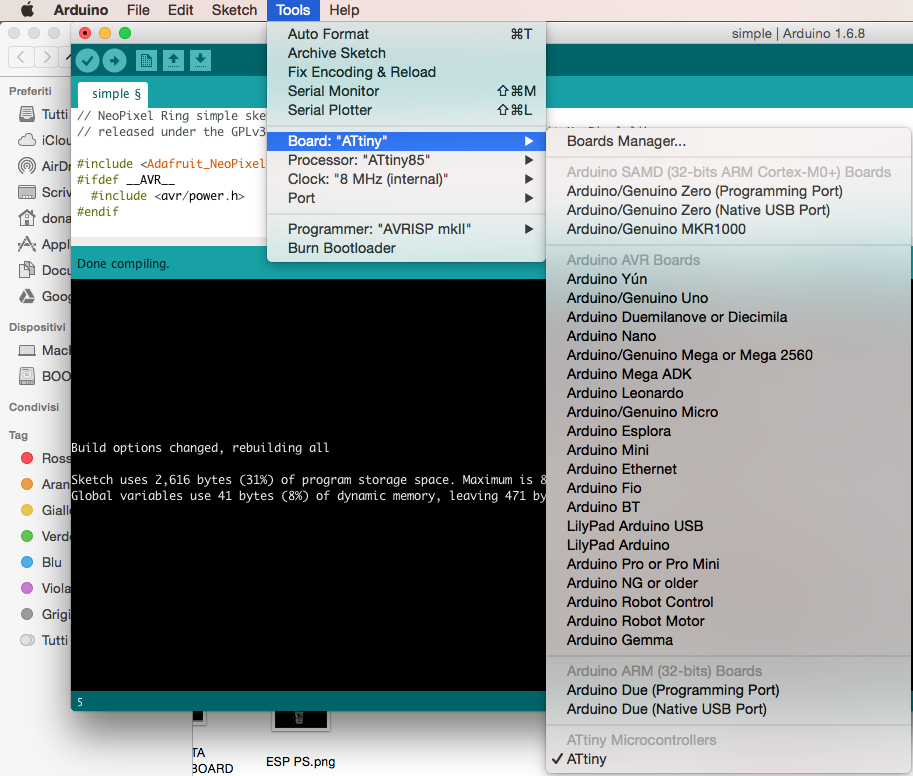Select Arduino Leonardo board
The height and width of the screenshot is (776, 913).
(728, 393)
